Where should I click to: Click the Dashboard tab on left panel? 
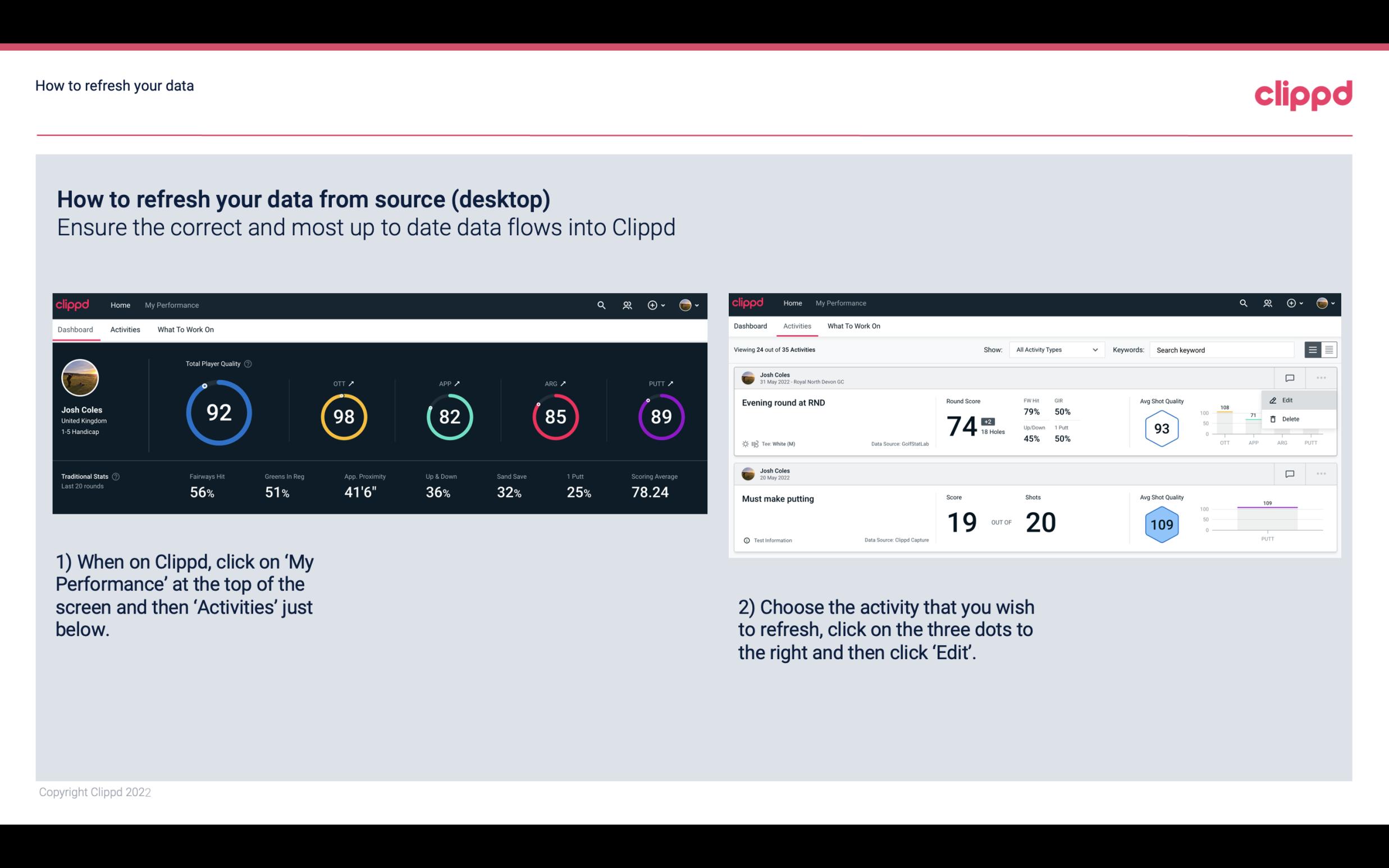pos(76,329)
